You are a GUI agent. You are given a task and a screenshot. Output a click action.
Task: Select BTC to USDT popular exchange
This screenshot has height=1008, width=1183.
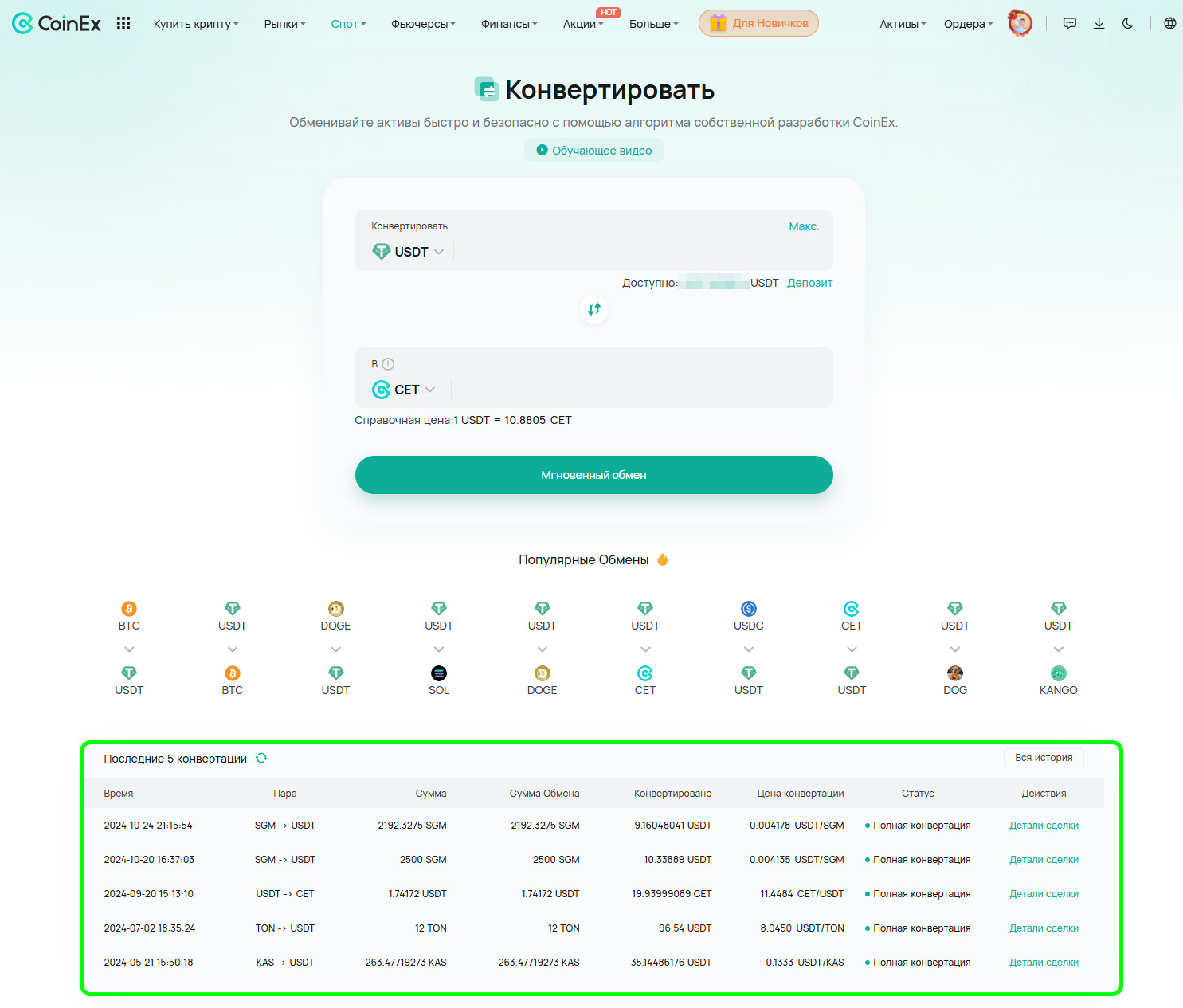(x=129, y=649)
